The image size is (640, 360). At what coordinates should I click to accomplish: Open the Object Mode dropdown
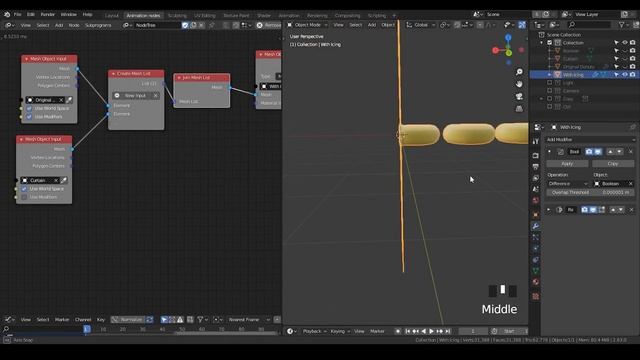coord(307,25)
